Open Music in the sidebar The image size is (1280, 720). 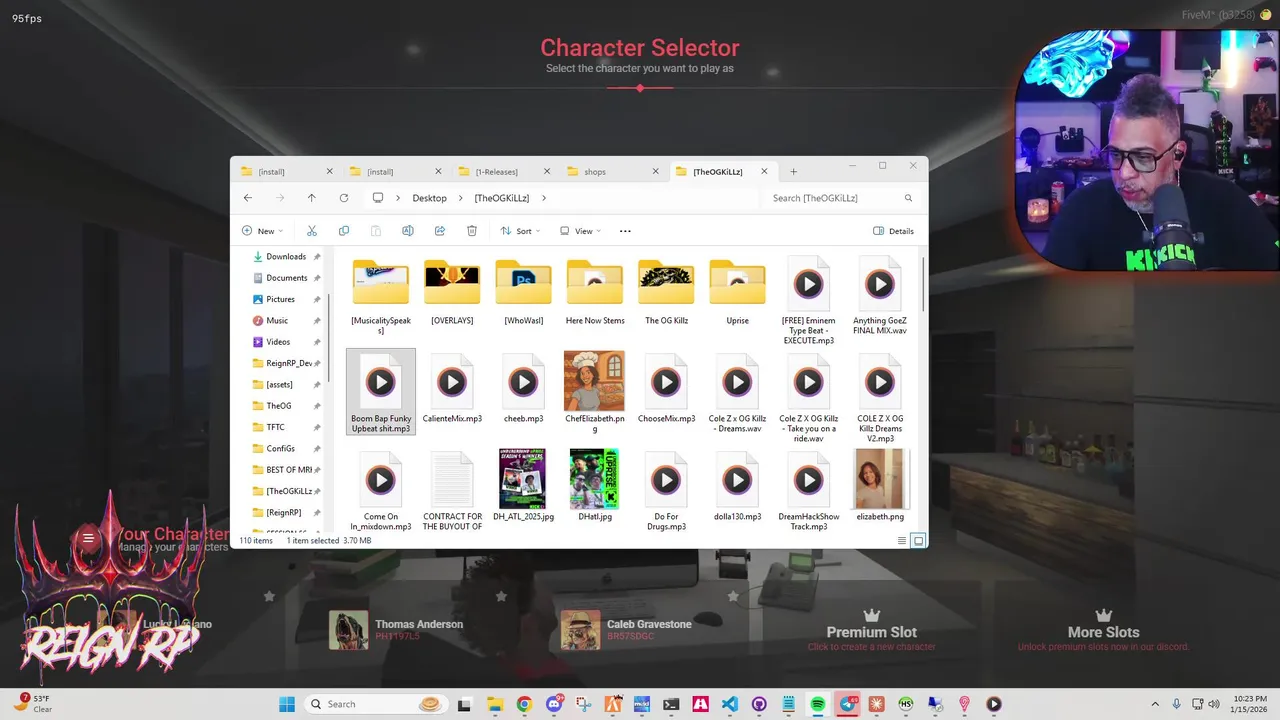[286, 321]
